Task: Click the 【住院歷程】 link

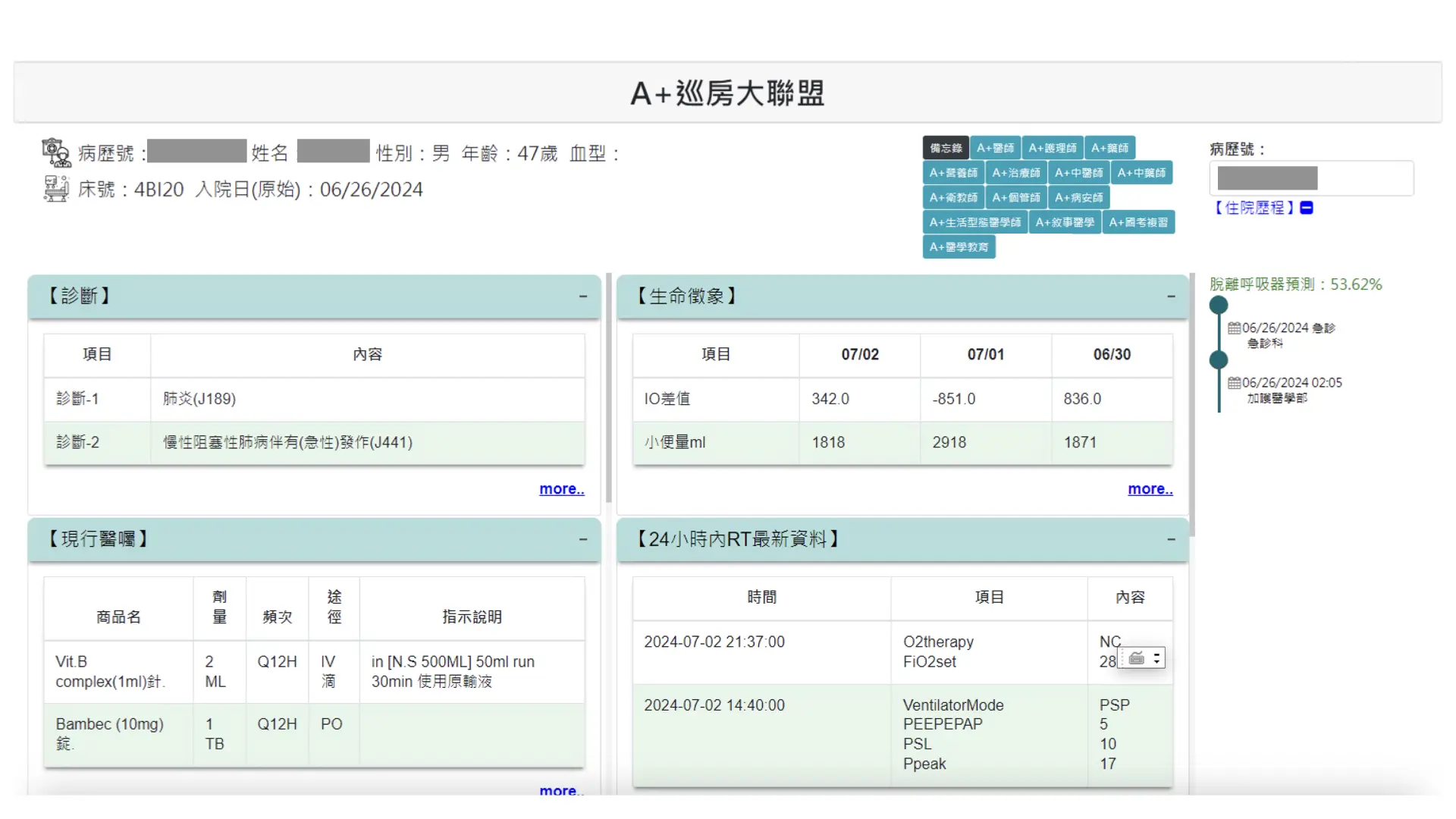Action: (1255, 208)
